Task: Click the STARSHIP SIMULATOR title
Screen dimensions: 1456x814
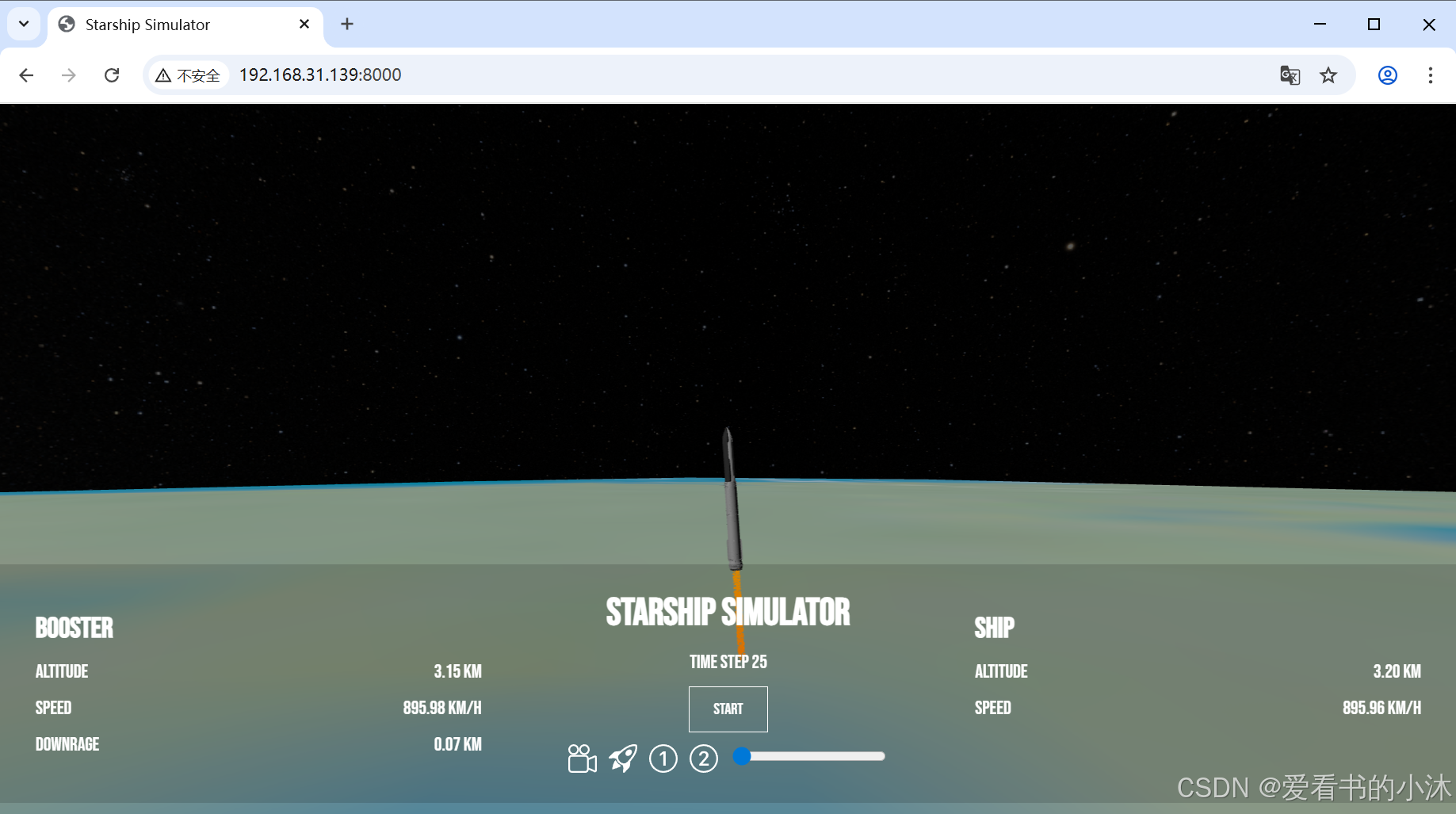Action: 728,612
